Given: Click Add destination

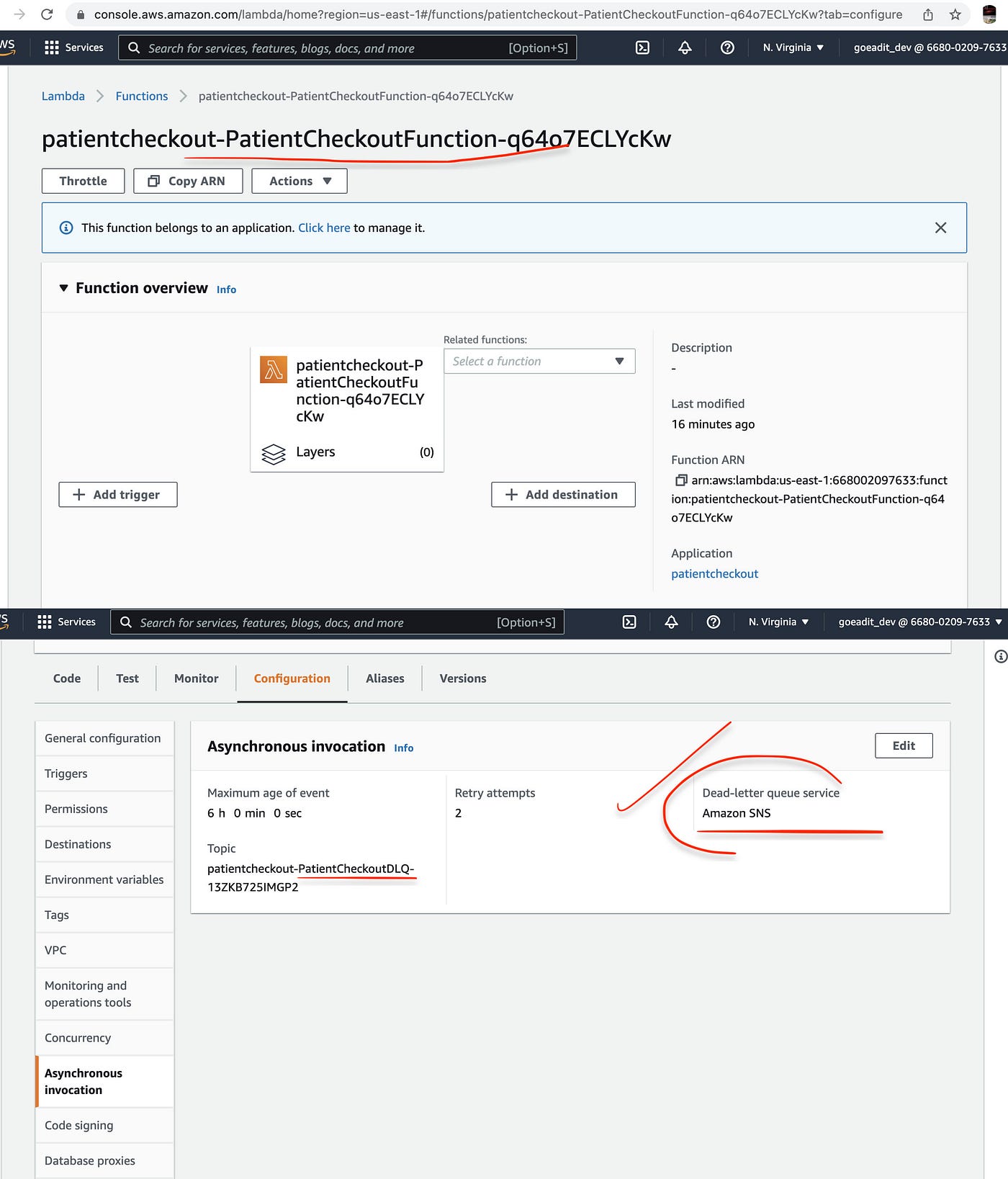Looking at the screenshot, I should click(563, 494).
